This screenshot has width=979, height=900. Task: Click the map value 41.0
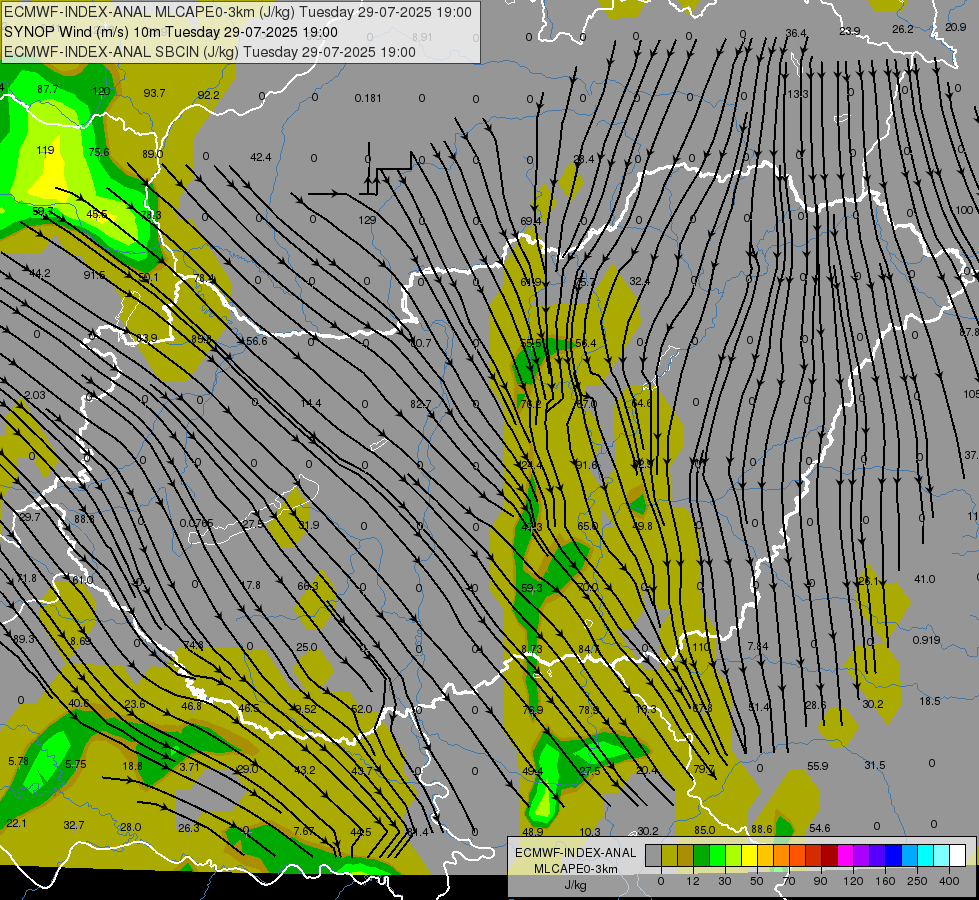tap(924, 579)
